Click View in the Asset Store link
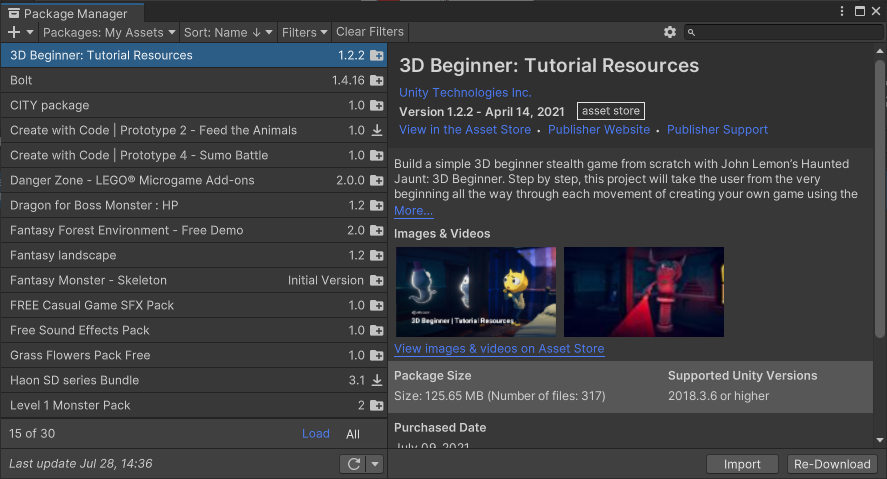887x479 pixels. click(465, 130)
